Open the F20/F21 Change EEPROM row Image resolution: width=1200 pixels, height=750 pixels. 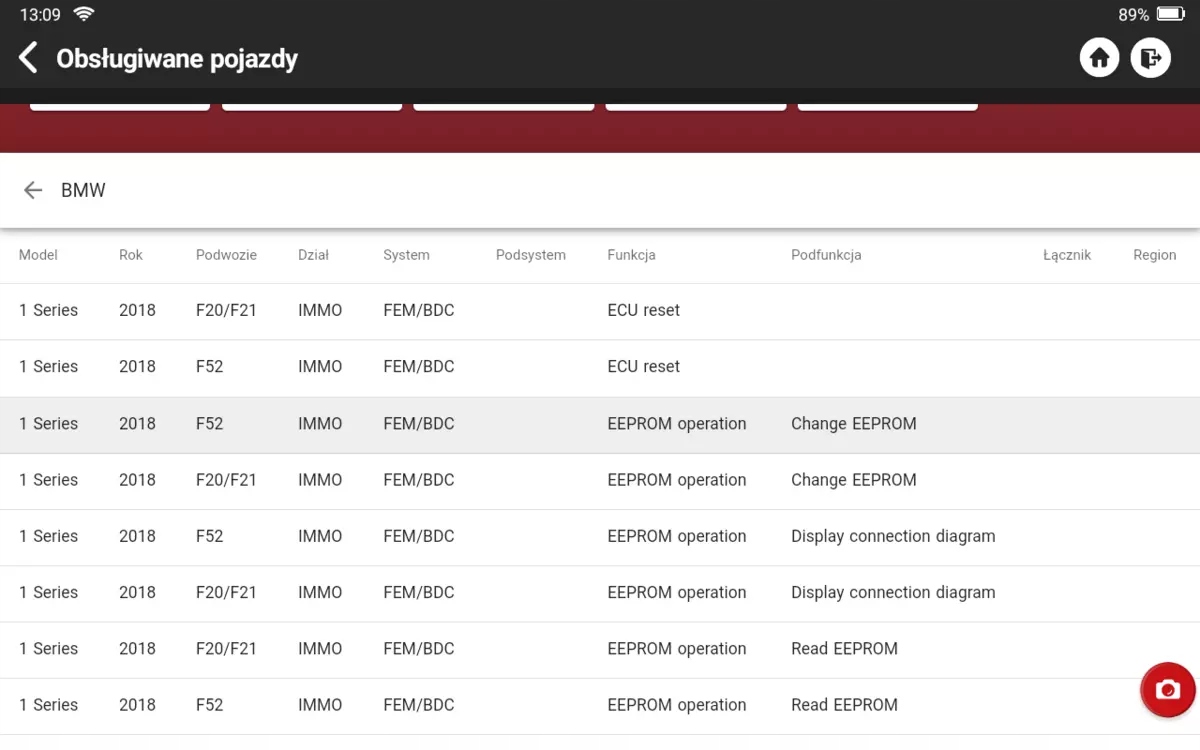600,480
